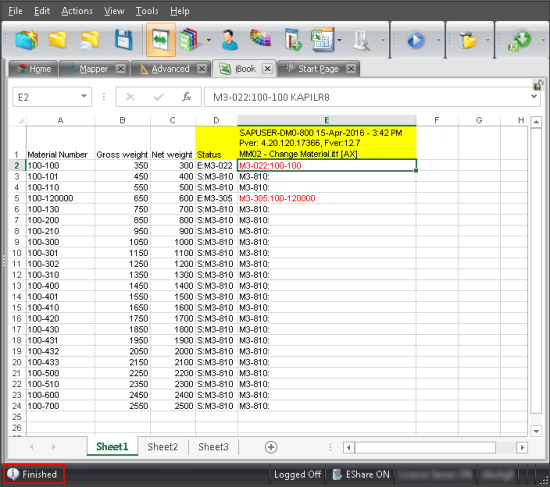Image resolution: width=550 pixels, height=487 pixels.
Task: Click the green download arrow icon
Action: click(x=519, y=40)
